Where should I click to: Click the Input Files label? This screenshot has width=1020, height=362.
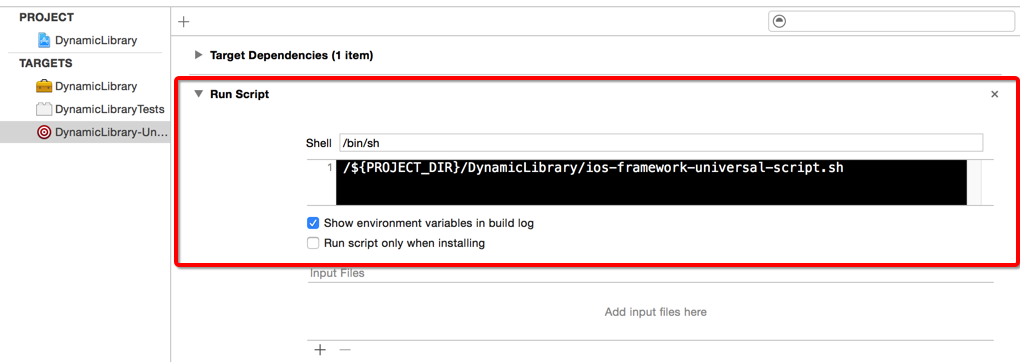337,273
